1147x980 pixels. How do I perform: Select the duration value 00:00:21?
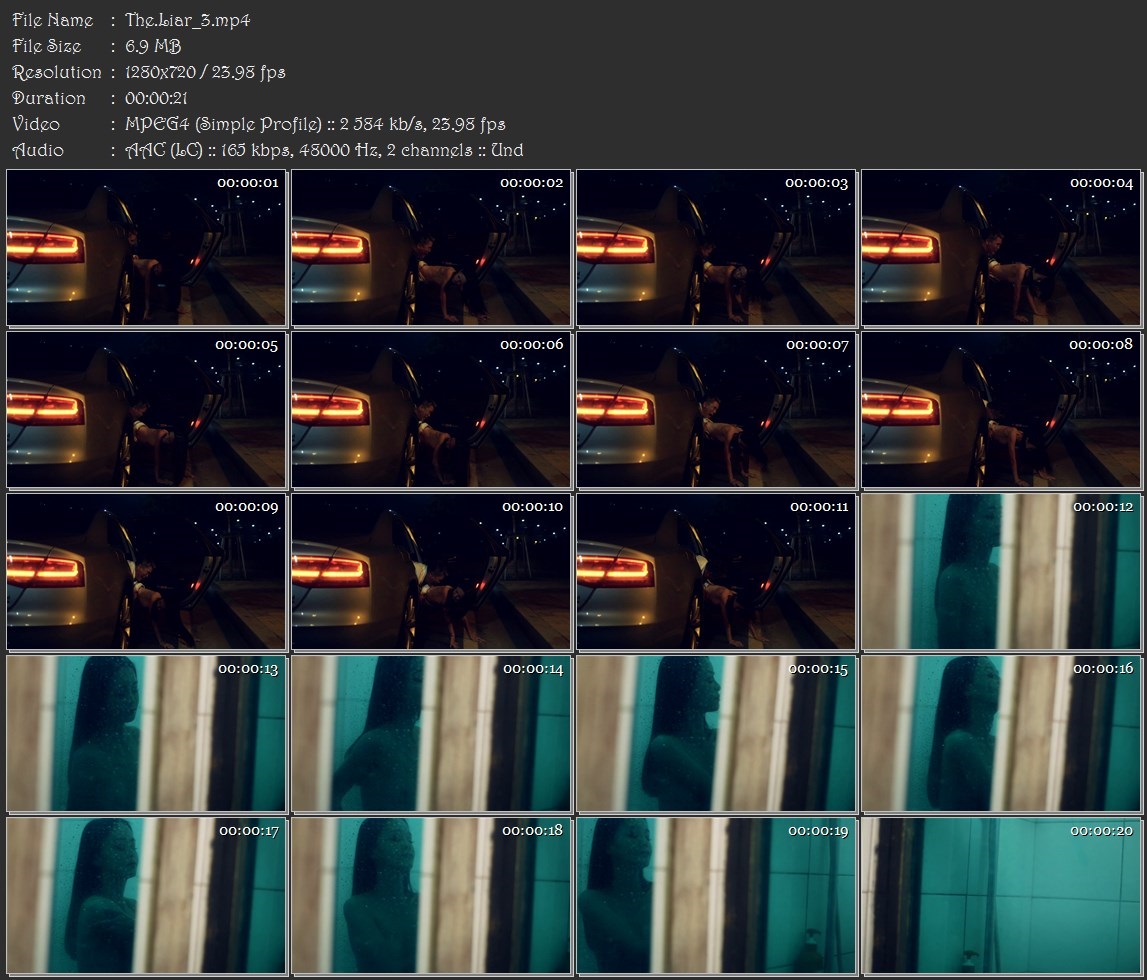[x=156, y=98]
